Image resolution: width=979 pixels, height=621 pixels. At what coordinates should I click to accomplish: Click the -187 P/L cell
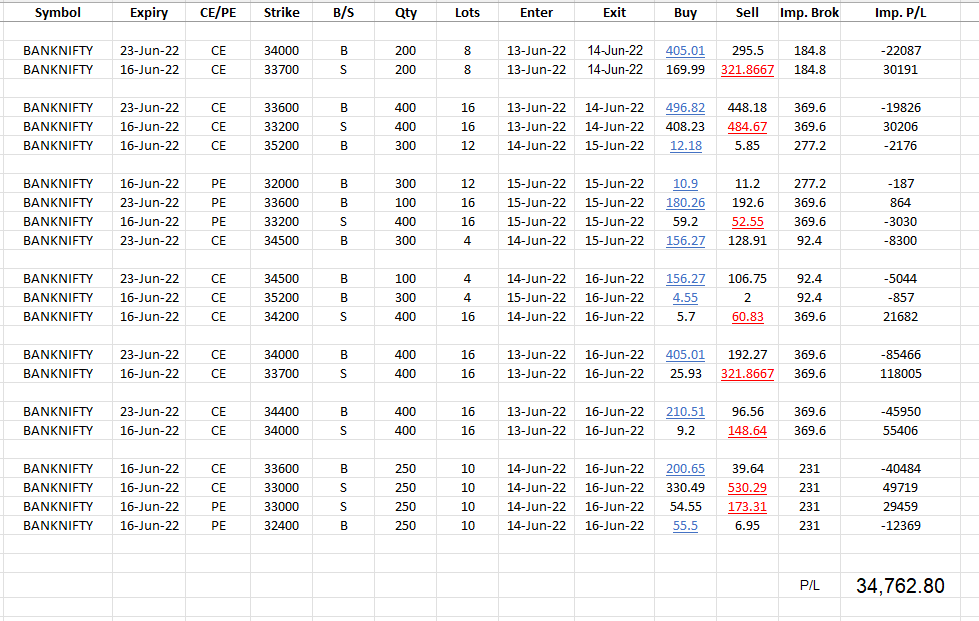point(900,183)
